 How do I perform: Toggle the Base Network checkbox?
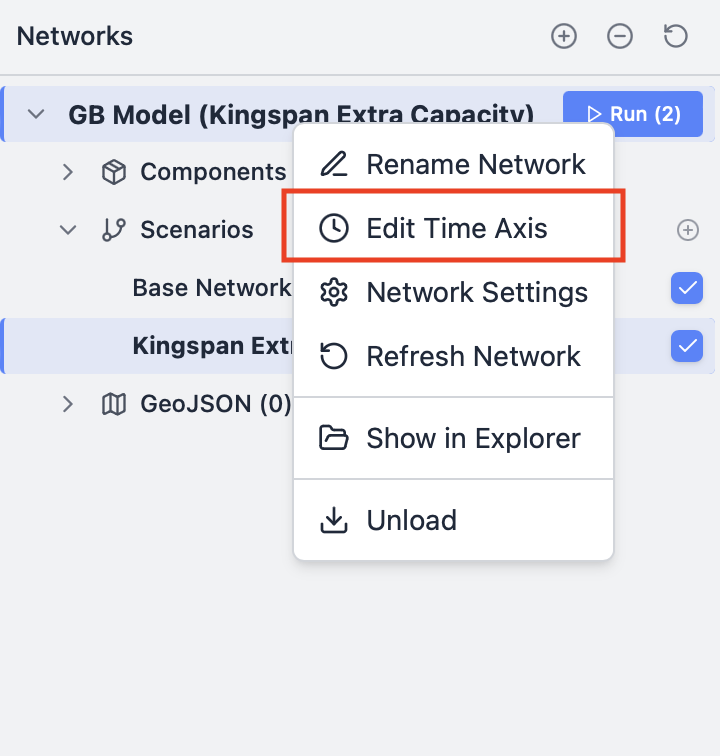(x=687, y=289)
